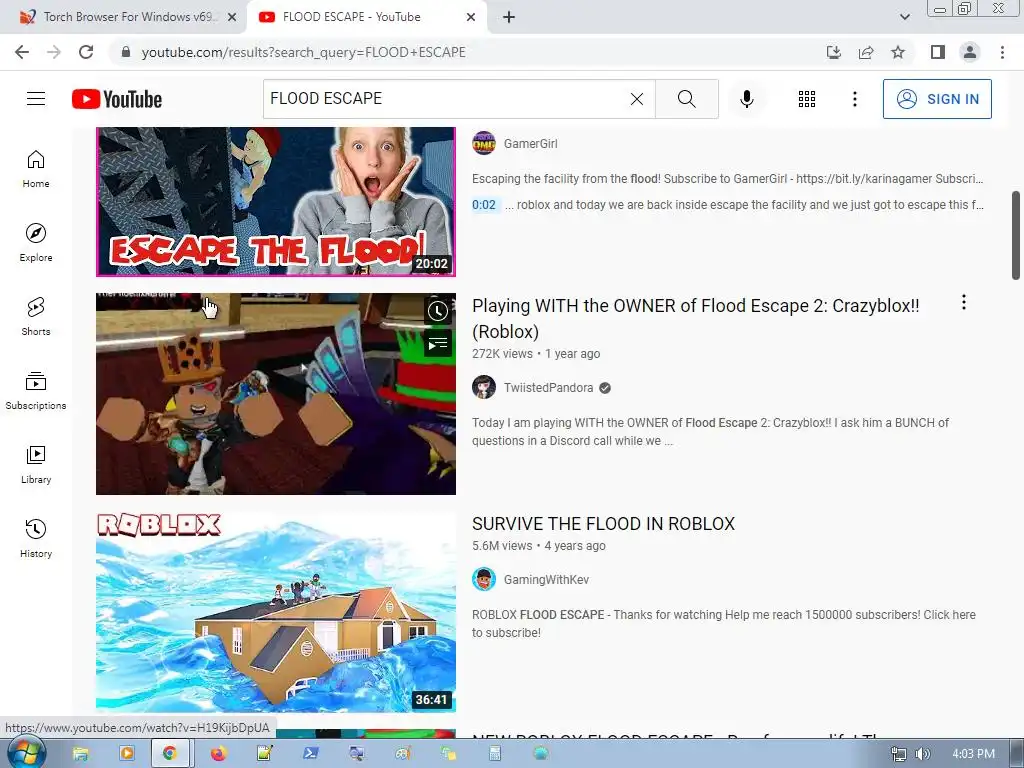Click the browser back arrow
1024x768 pixels.
click(x=22, y=52)
